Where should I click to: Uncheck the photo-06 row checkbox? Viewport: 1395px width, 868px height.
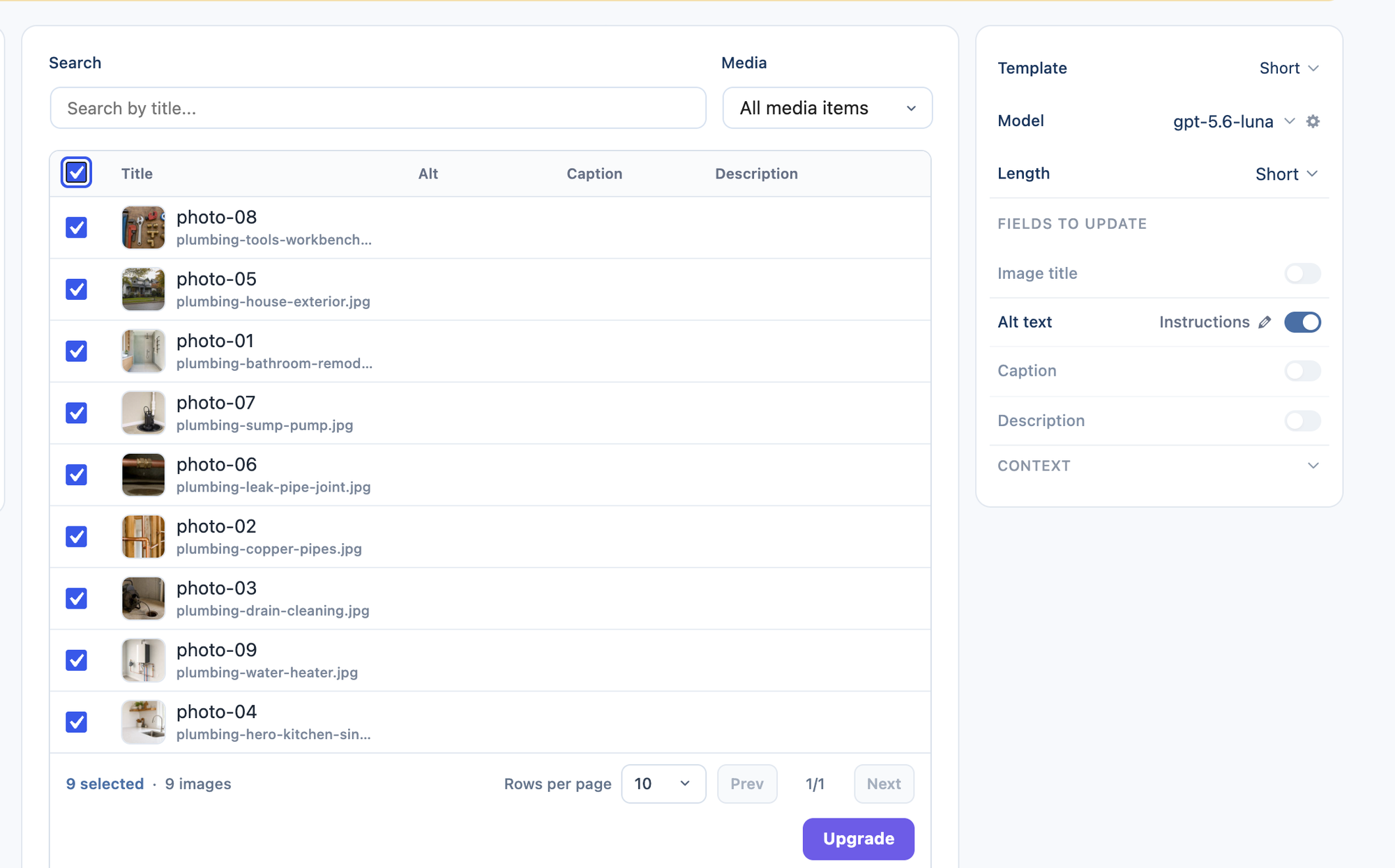(x=76, y=475)
